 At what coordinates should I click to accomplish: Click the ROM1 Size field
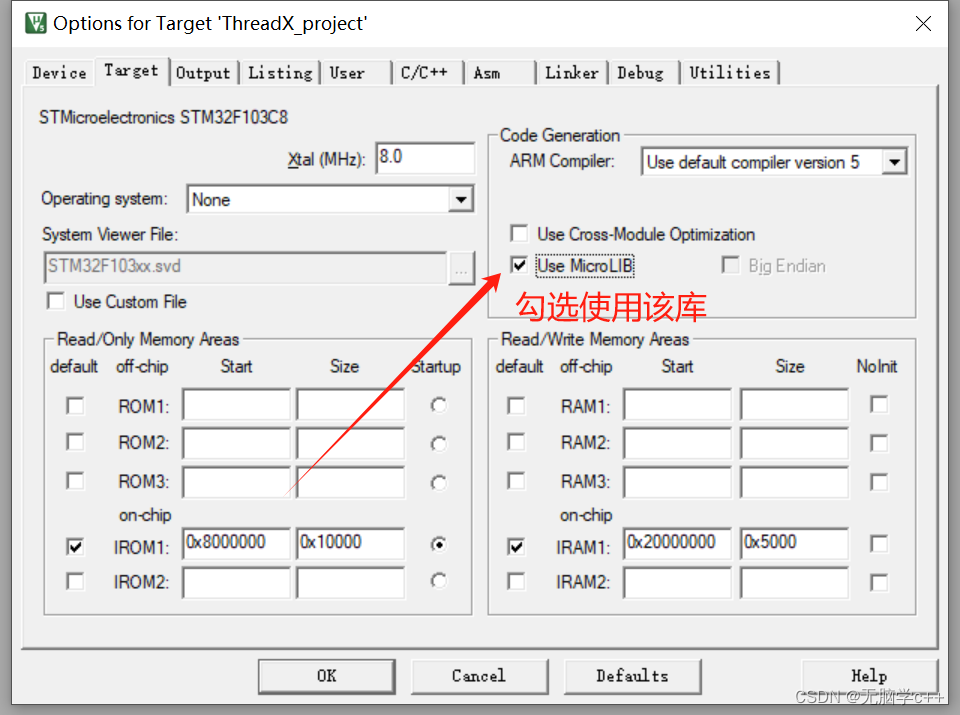click(x=351, y=404)
